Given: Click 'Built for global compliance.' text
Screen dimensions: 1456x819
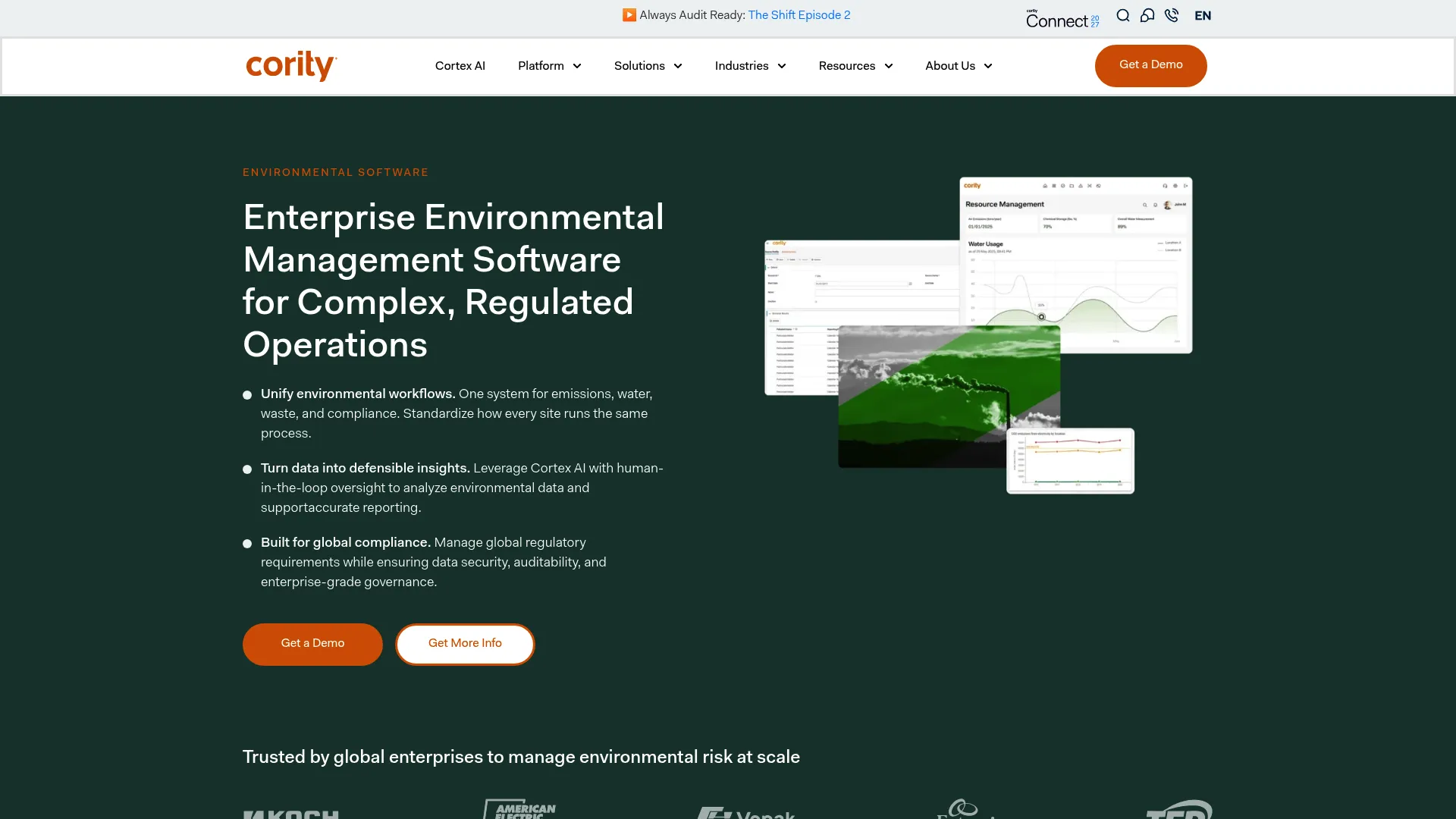Looking at the screenshot, I should [x=346, y=542].
